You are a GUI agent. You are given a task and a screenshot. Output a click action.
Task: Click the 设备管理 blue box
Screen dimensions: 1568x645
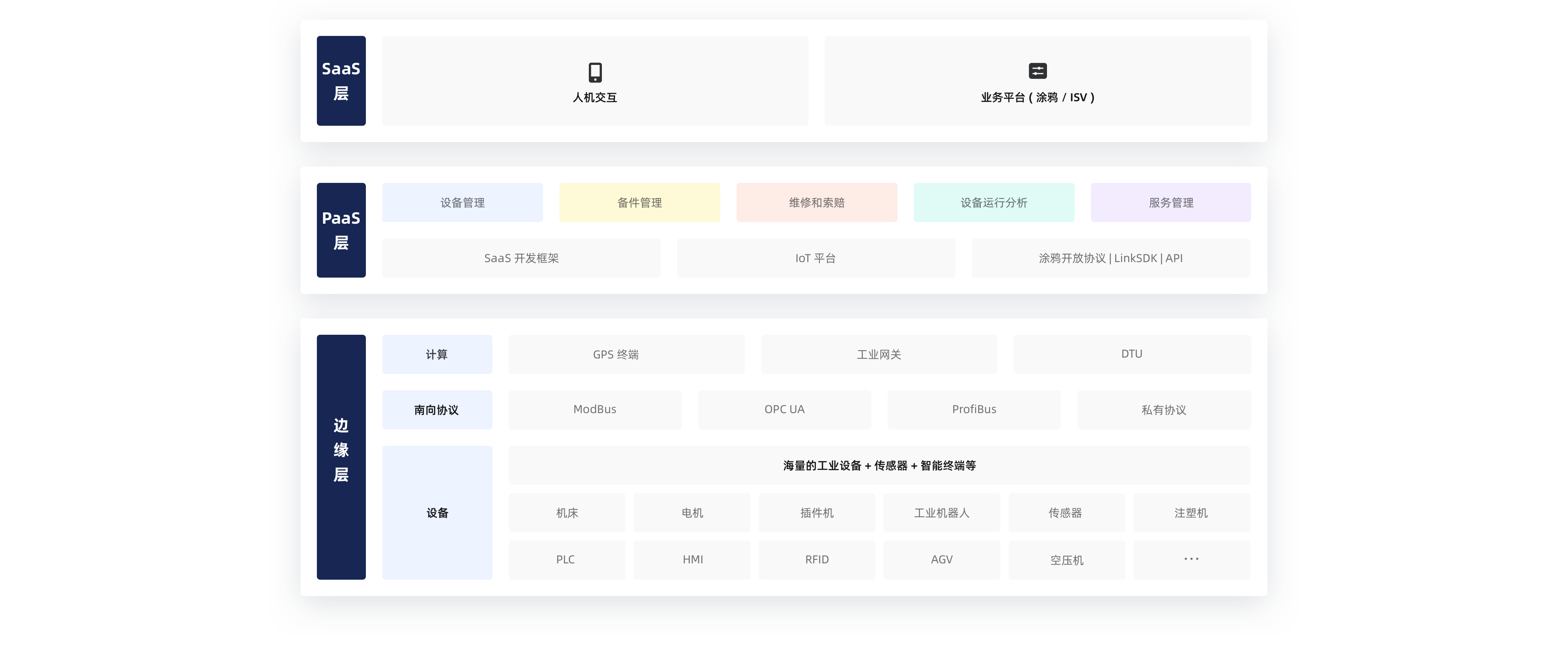(462, 202)
